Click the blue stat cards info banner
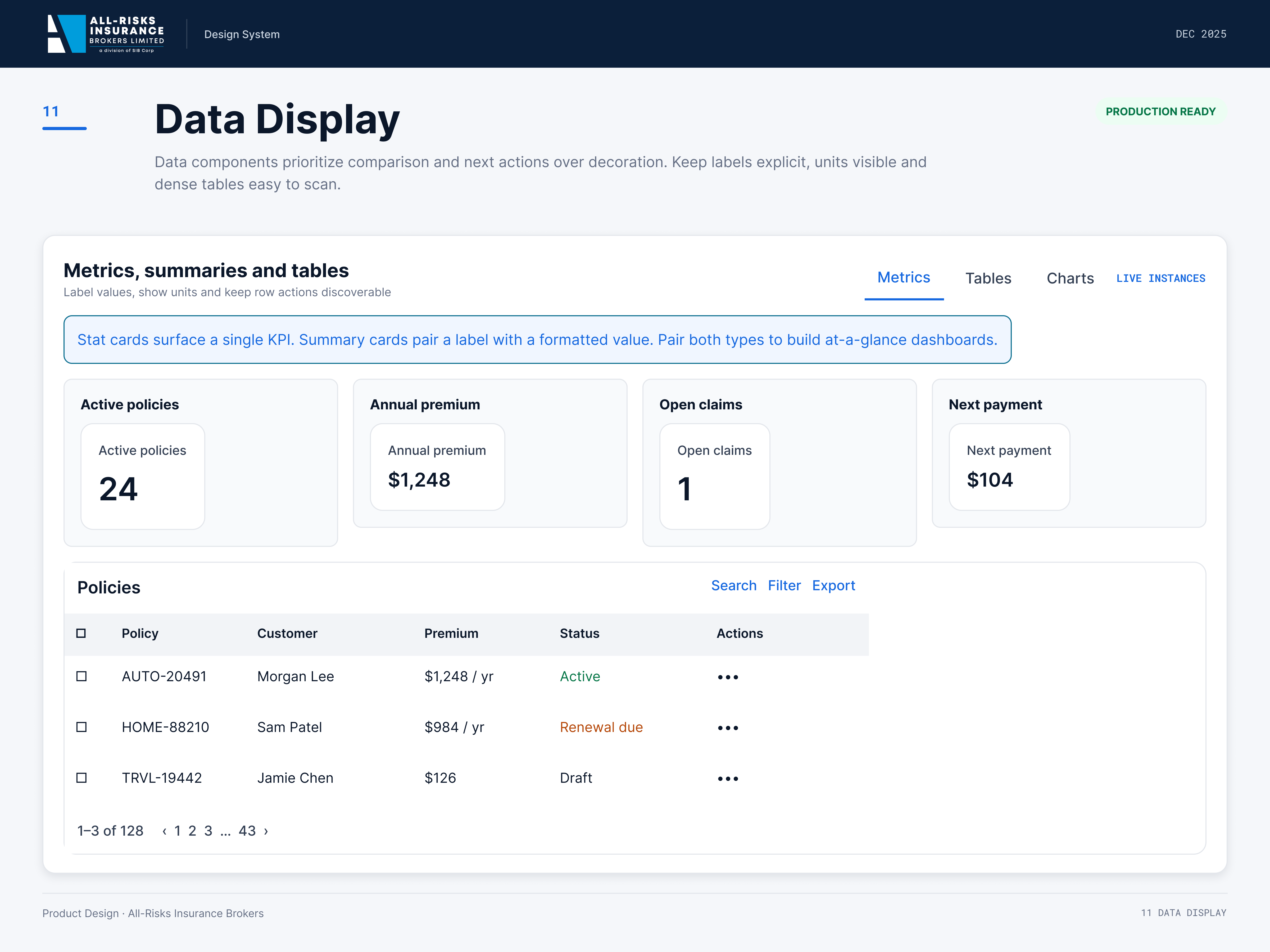This screenshot has width=1270, height=952. 537,340
